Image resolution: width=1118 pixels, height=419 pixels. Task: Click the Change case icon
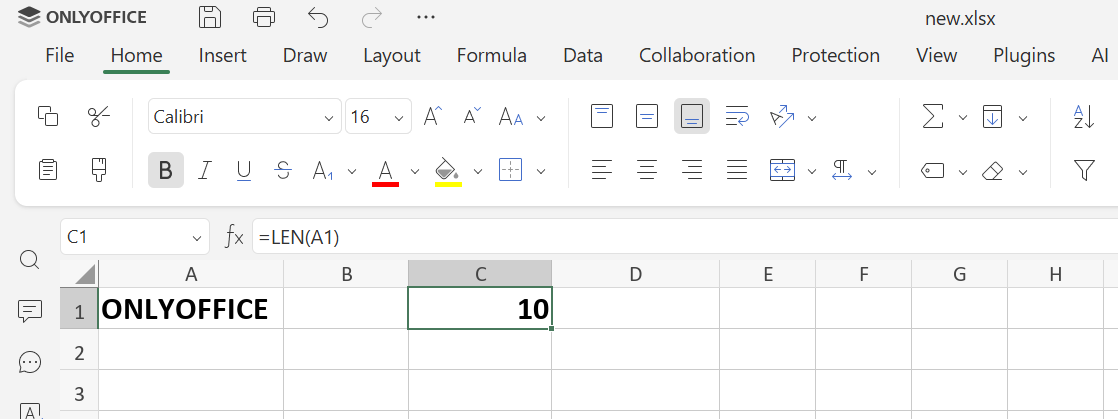511,117
